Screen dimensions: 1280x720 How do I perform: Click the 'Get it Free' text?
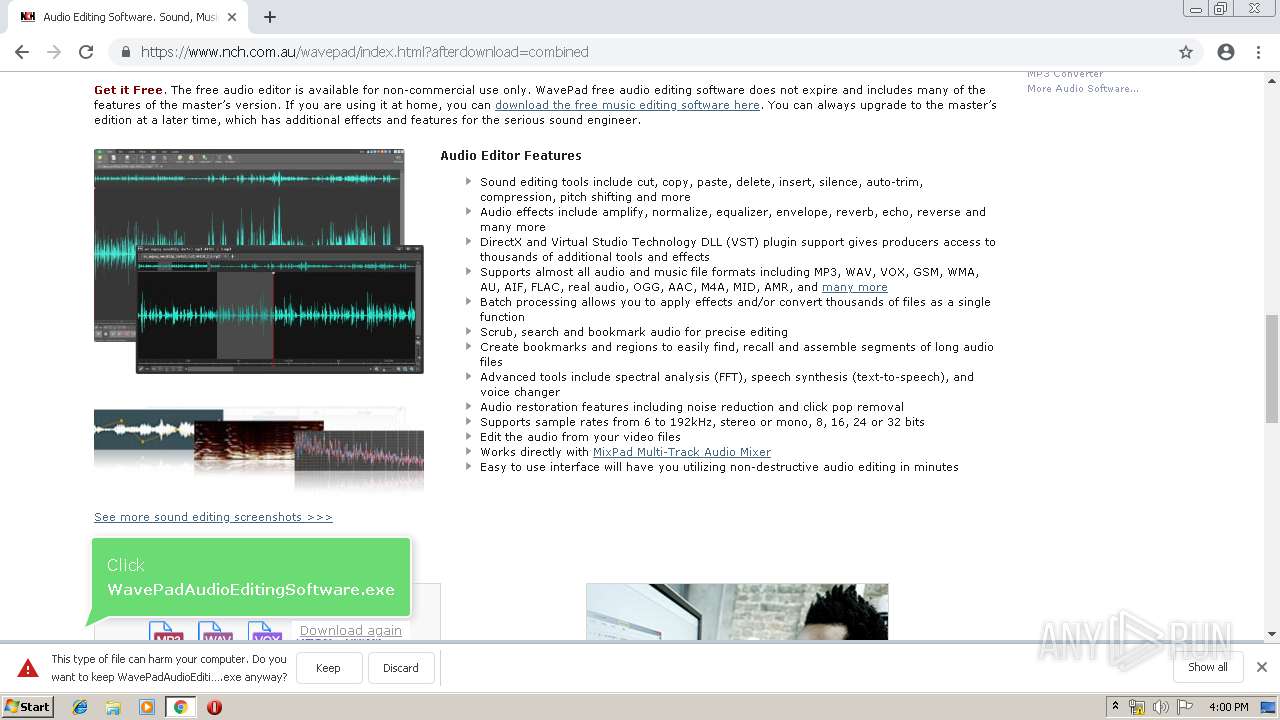(x=128, y=90)
